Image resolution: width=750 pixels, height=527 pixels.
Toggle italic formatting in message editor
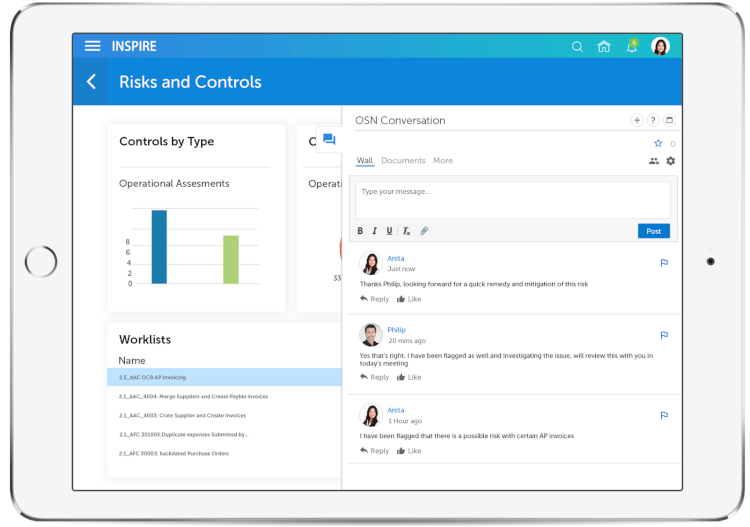(x=375, y=231)
